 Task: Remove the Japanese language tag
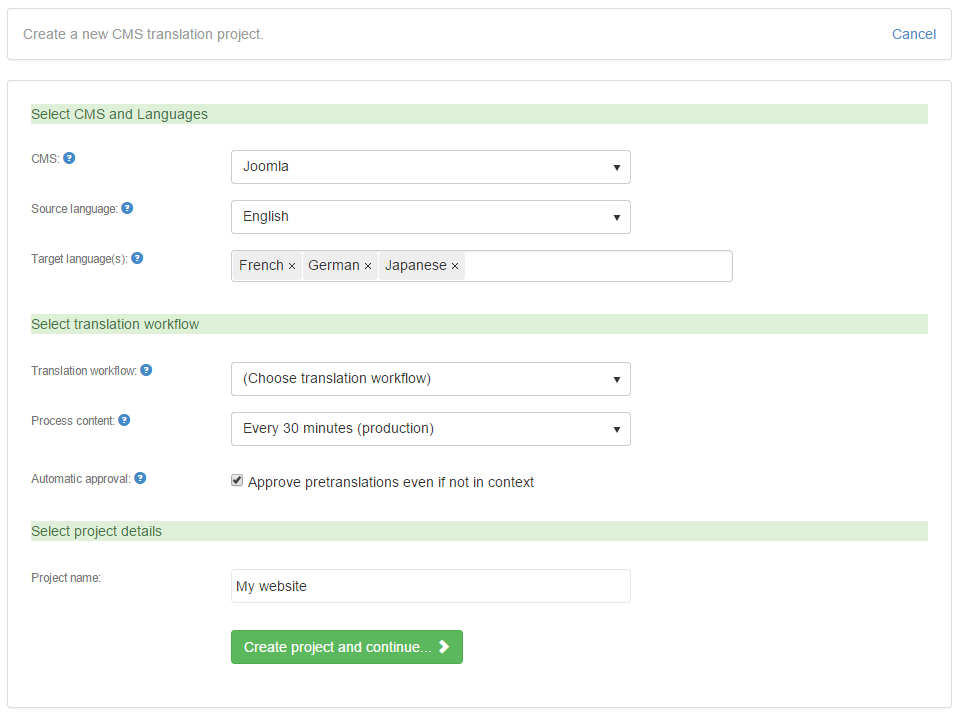click(x=455, y=266)
